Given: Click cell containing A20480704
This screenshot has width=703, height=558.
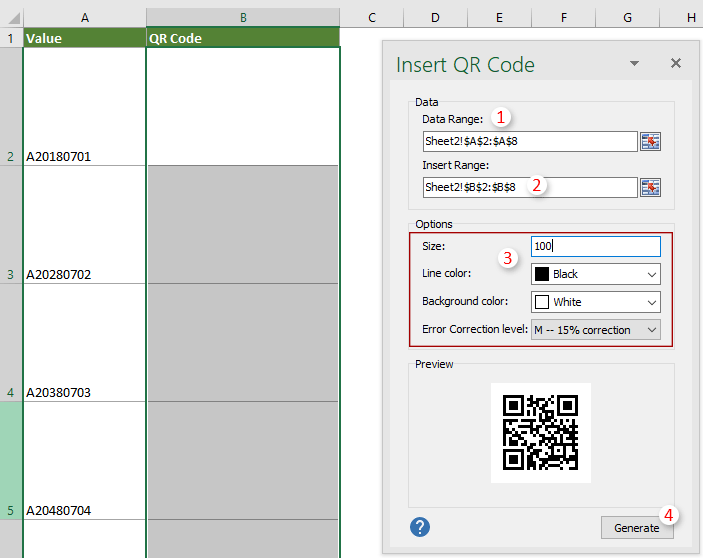Looking at the screenshot, I should click(x=85, y=461).
